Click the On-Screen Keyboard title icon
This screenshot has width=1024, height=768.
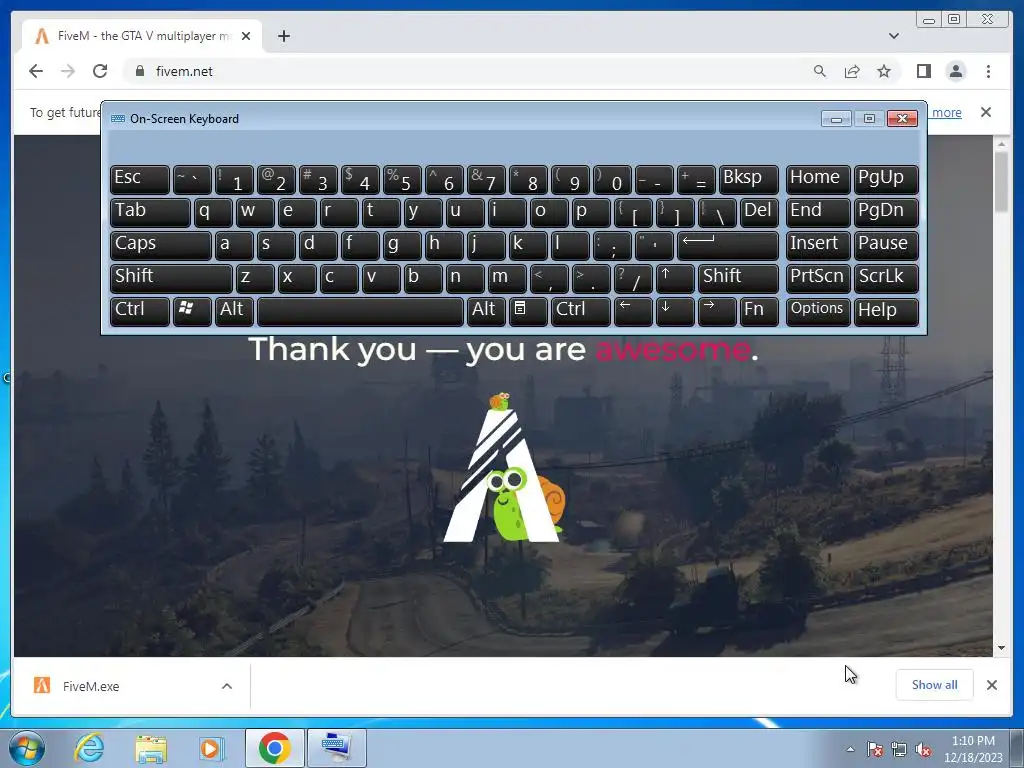(x=118, y=119)
